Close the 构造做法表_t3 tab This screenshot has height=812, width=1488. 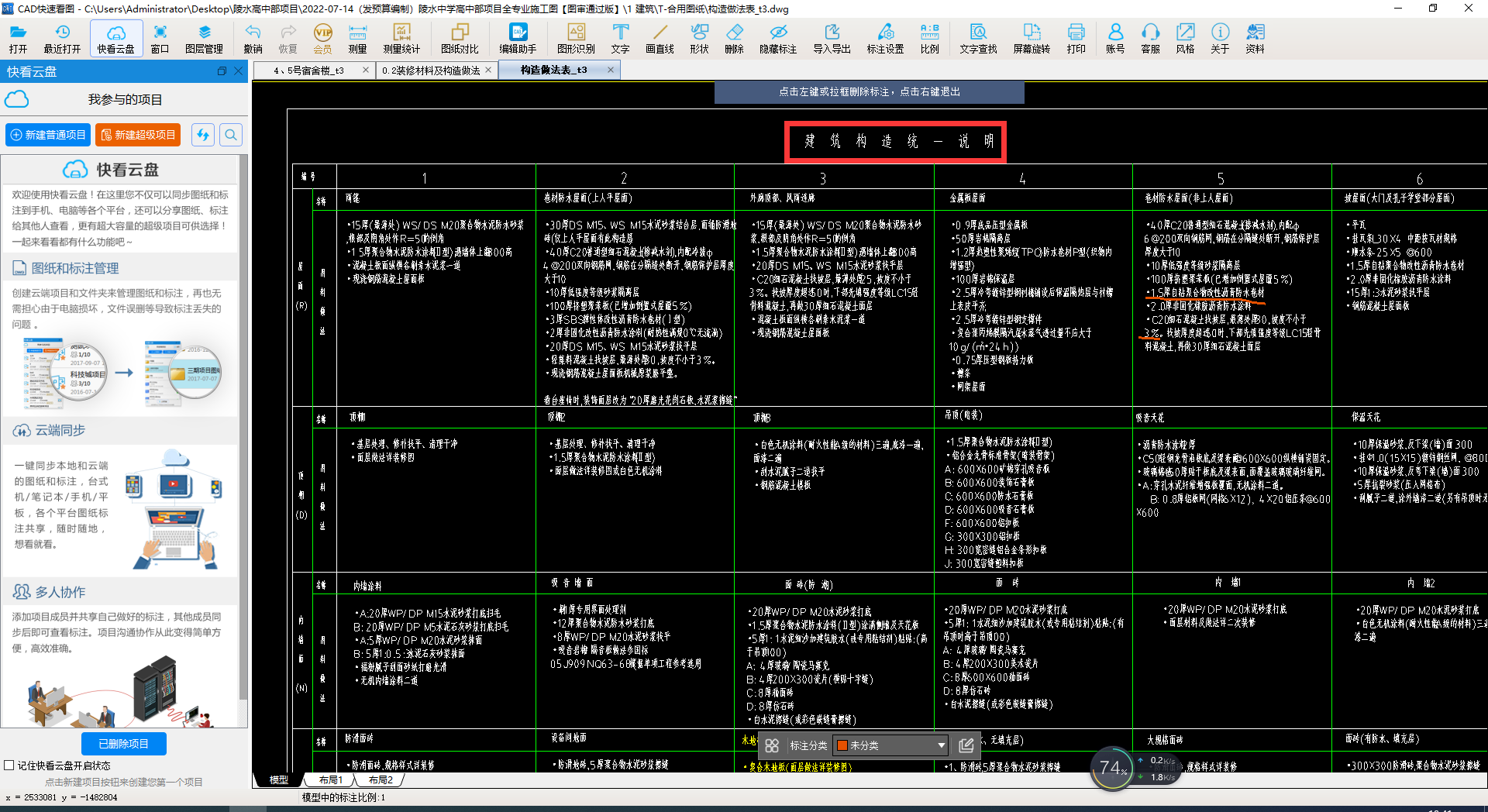click(x=611, y=70)
